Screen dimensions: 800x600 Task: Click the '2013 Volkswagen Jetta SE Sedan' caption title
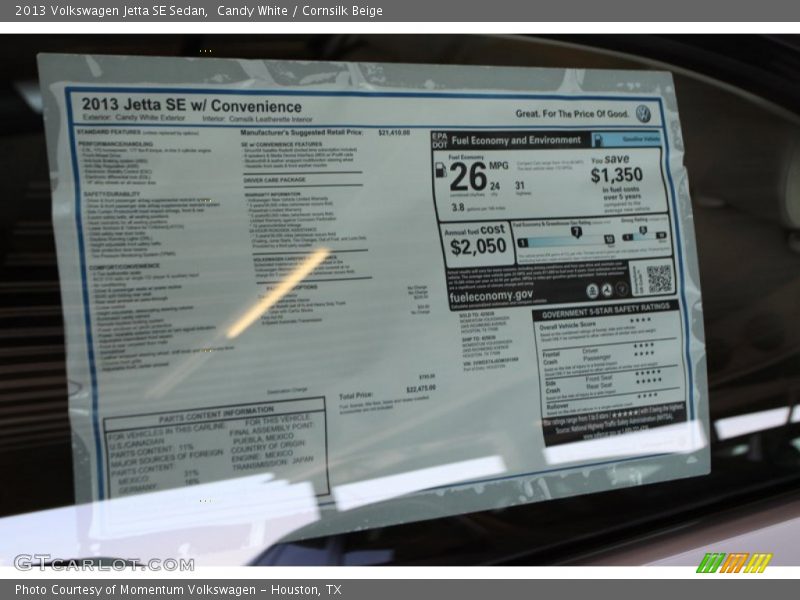[x=111, y=11]
